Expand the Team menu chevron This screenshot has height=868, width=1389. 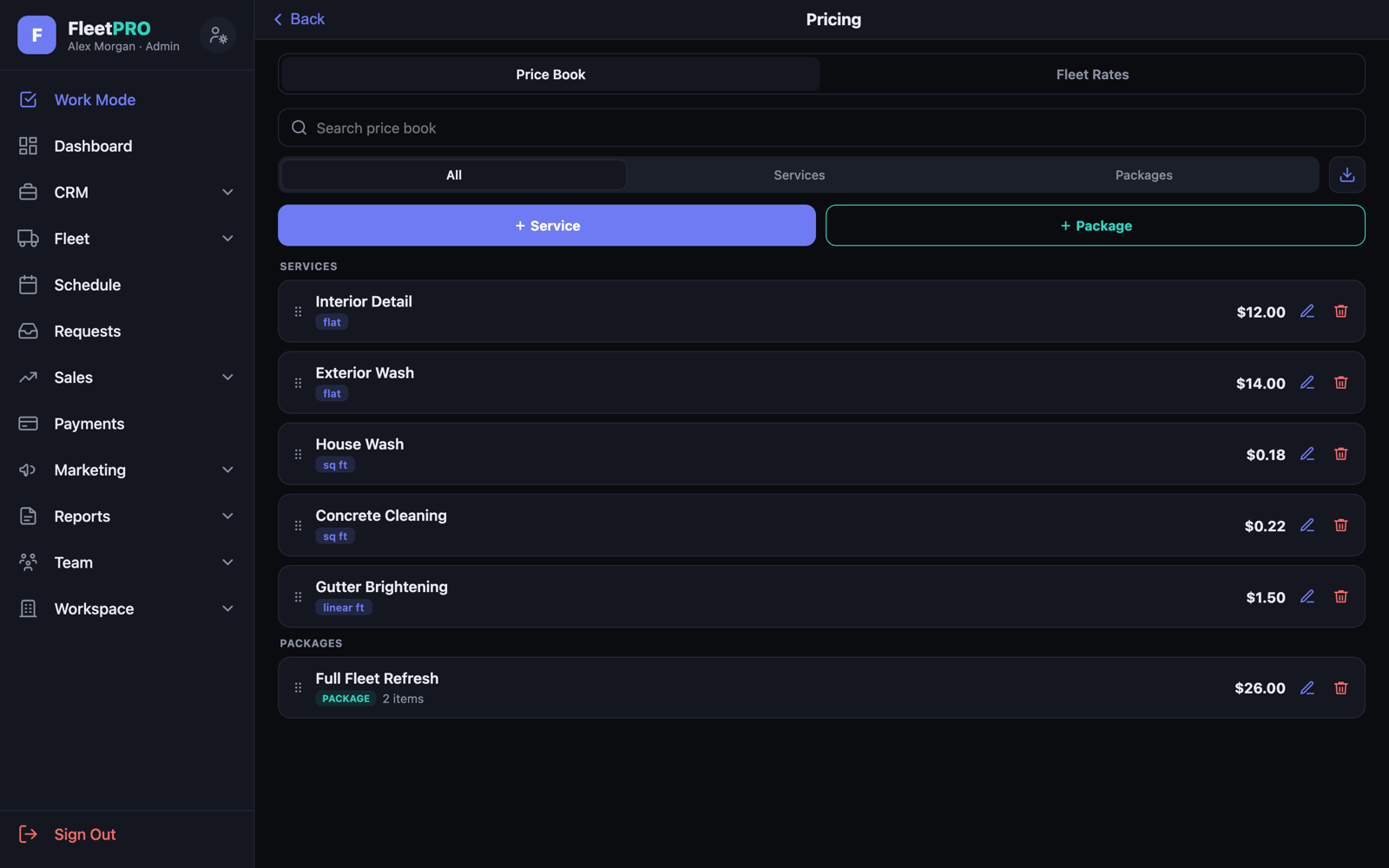tap(227, 562)
